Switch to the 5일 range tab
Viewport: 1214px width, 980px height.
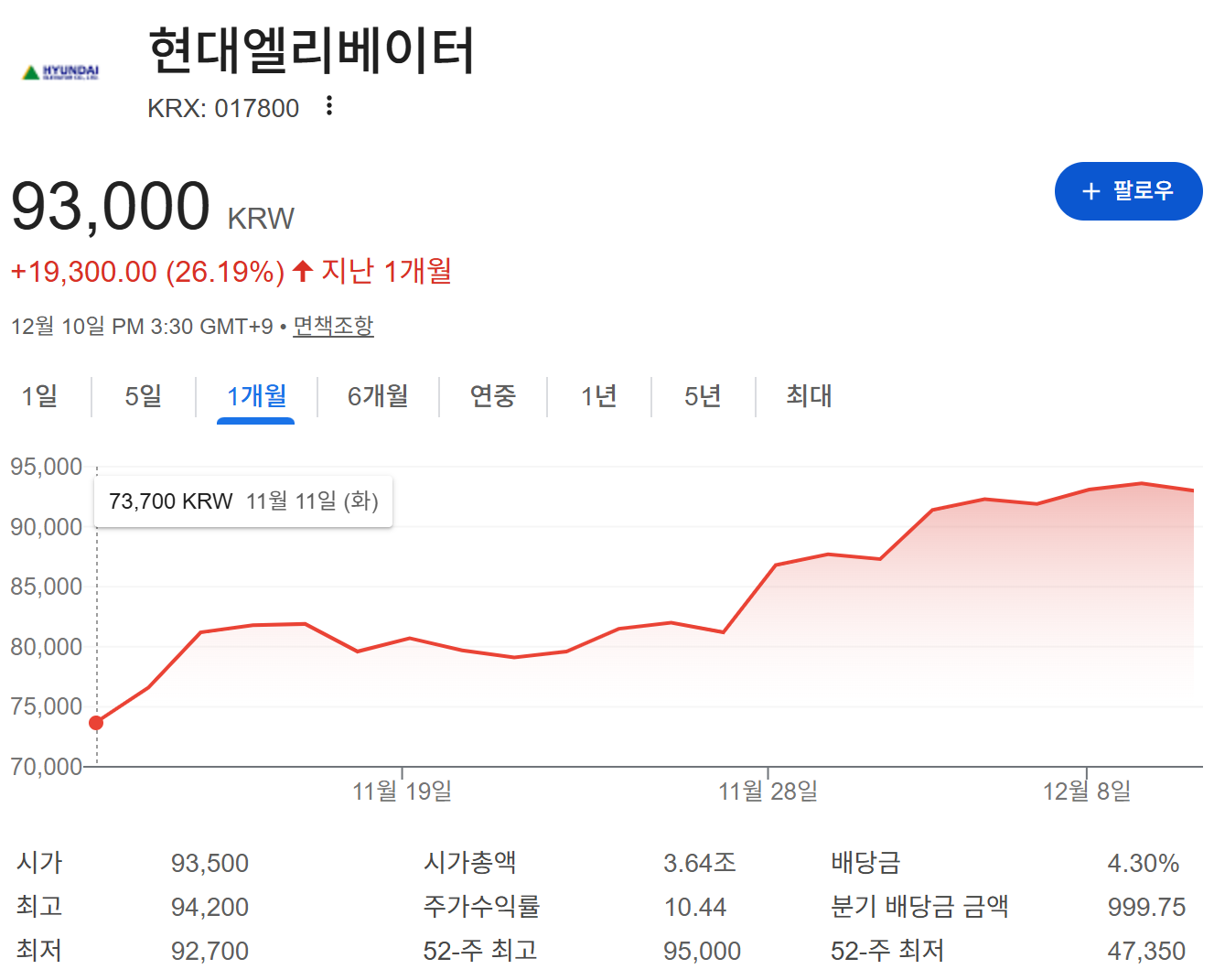144,396
